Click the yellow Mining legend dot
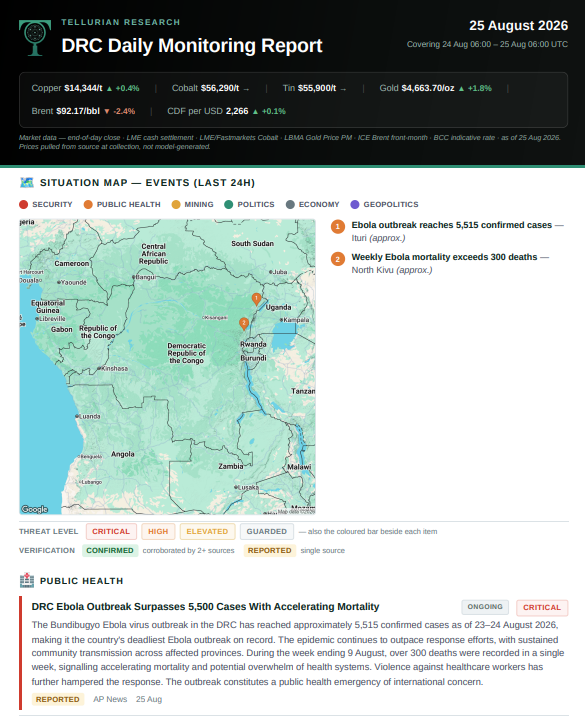This screenshot has height=727, width=585. point(176,204)
